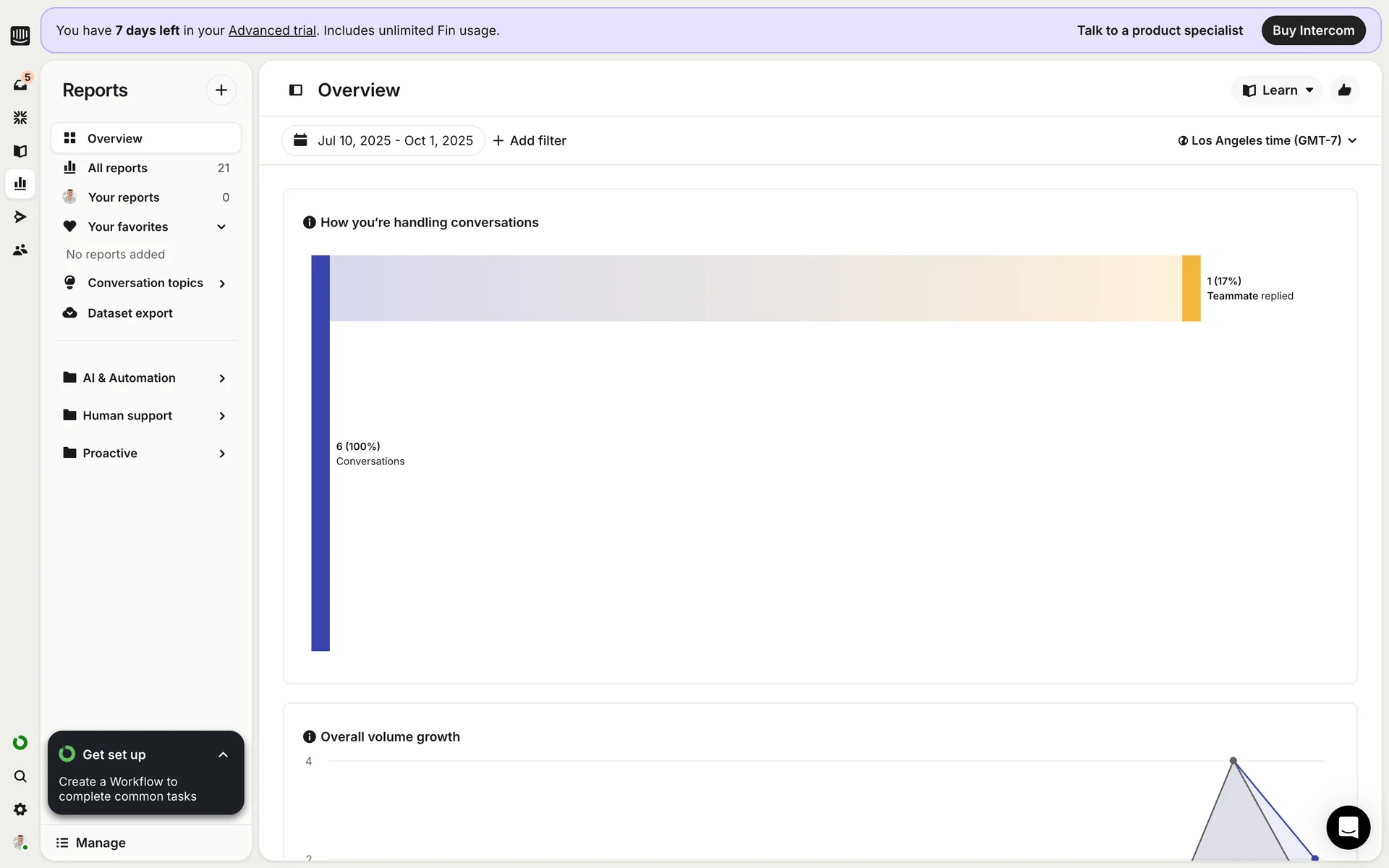This screenshot has width=1389, height=868.
Task: Collapse the Your favorites section
Action: (221, 226)
